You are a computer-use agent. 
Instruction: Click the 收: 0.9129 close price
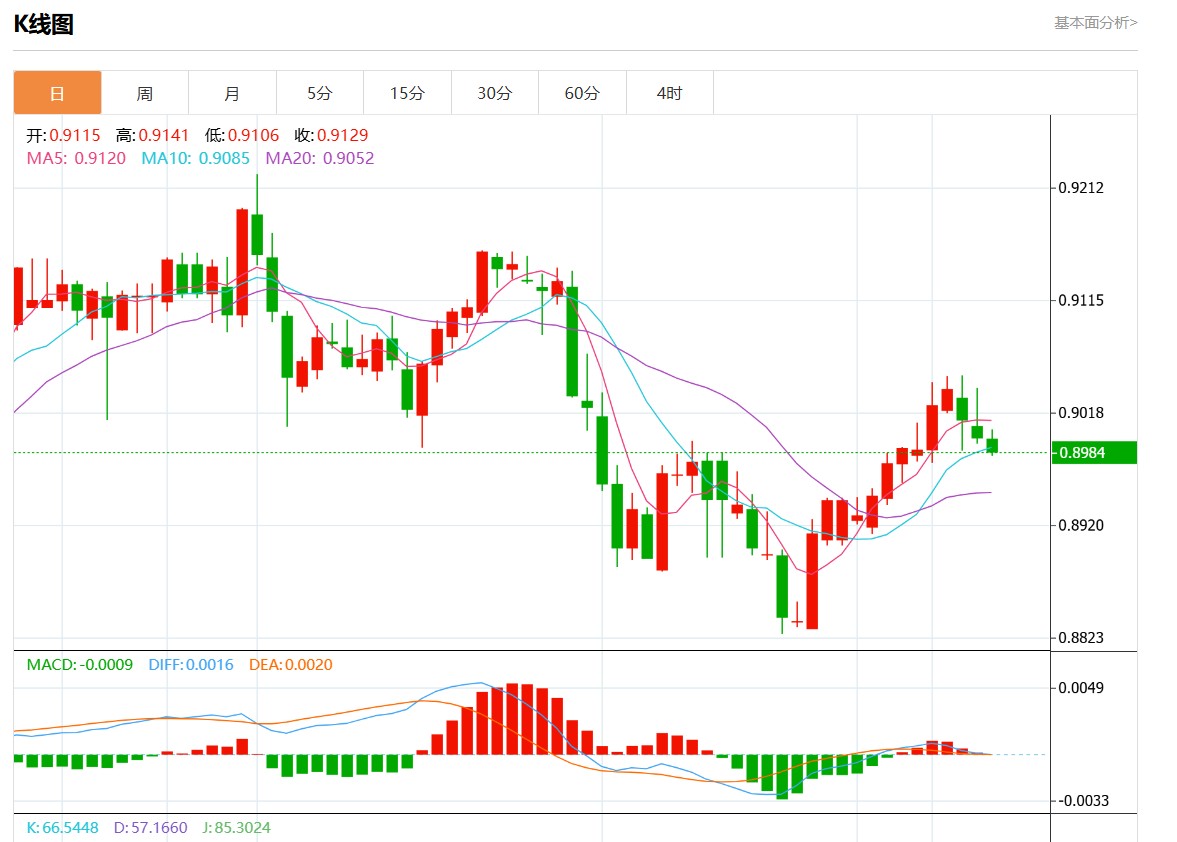(331, 136)
